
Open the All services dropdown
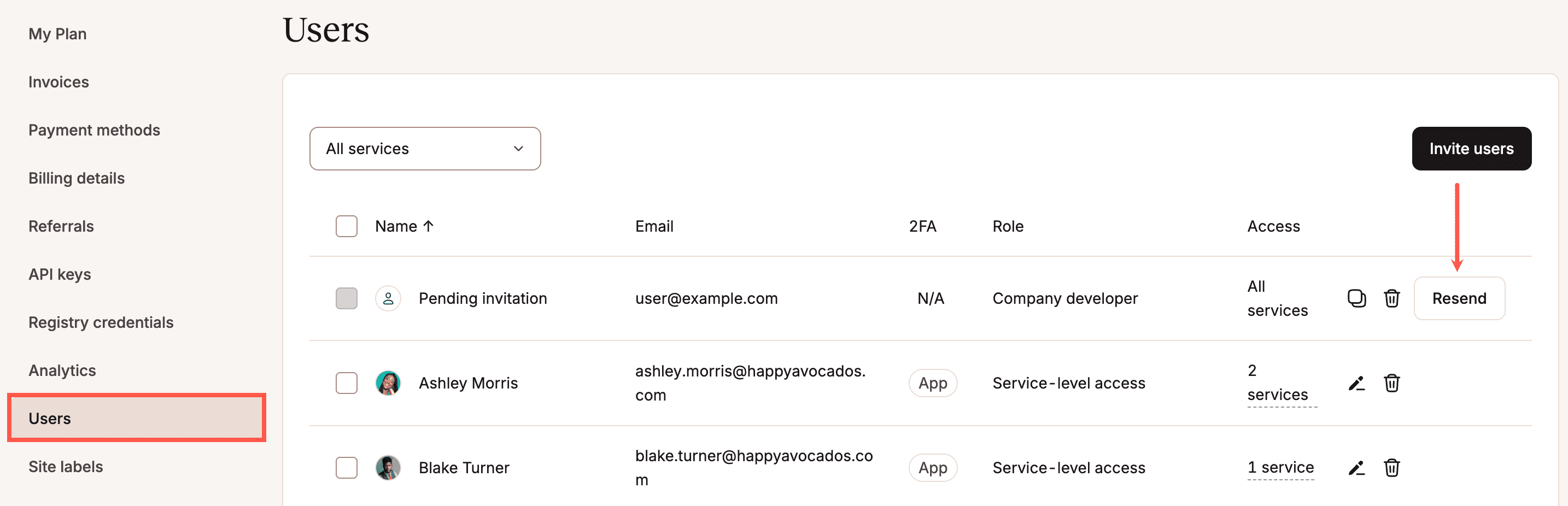pos(425,149)
